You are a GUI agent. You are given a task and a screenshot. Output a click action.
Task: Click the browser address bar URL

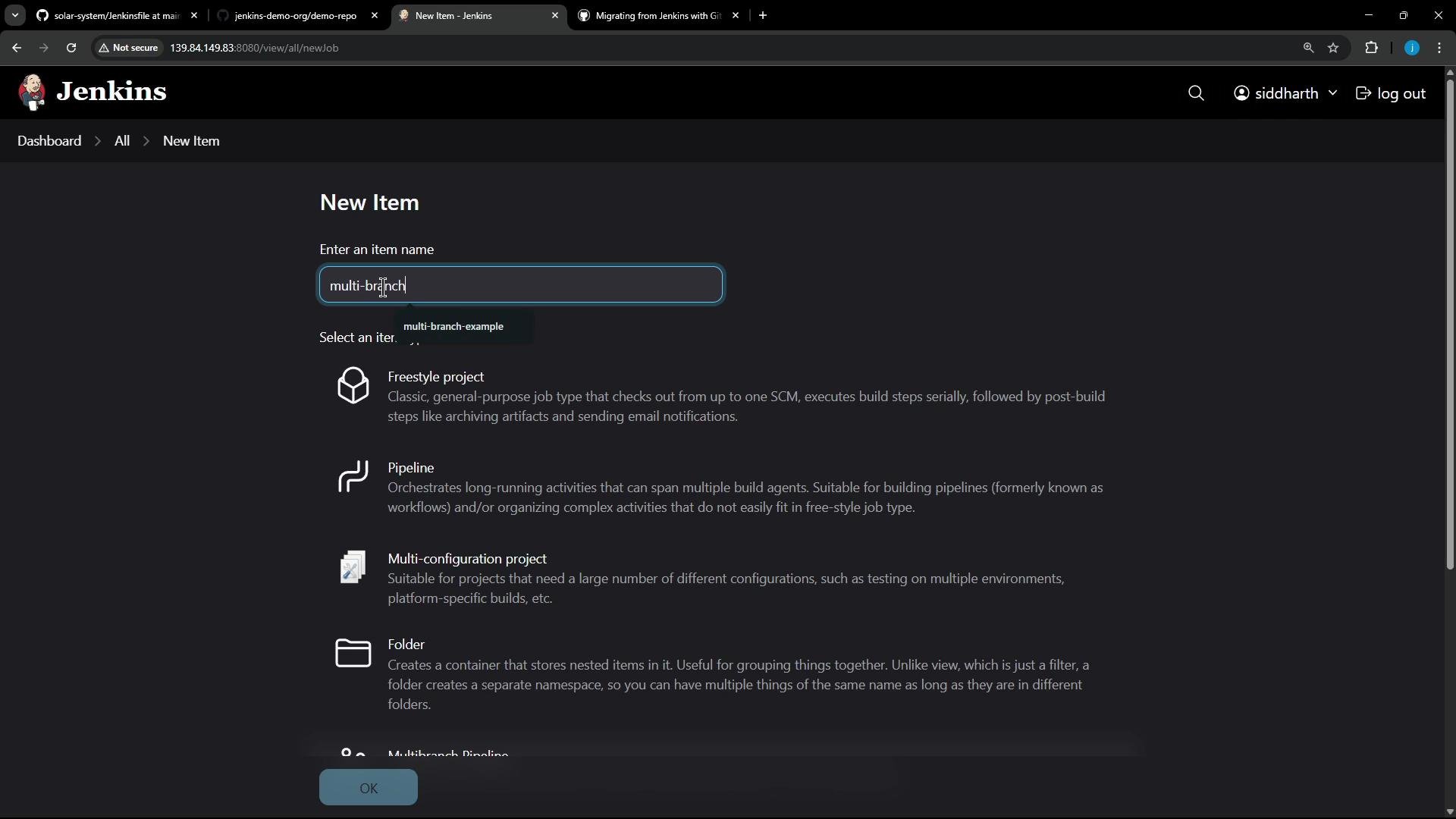(x=254, y=48)
